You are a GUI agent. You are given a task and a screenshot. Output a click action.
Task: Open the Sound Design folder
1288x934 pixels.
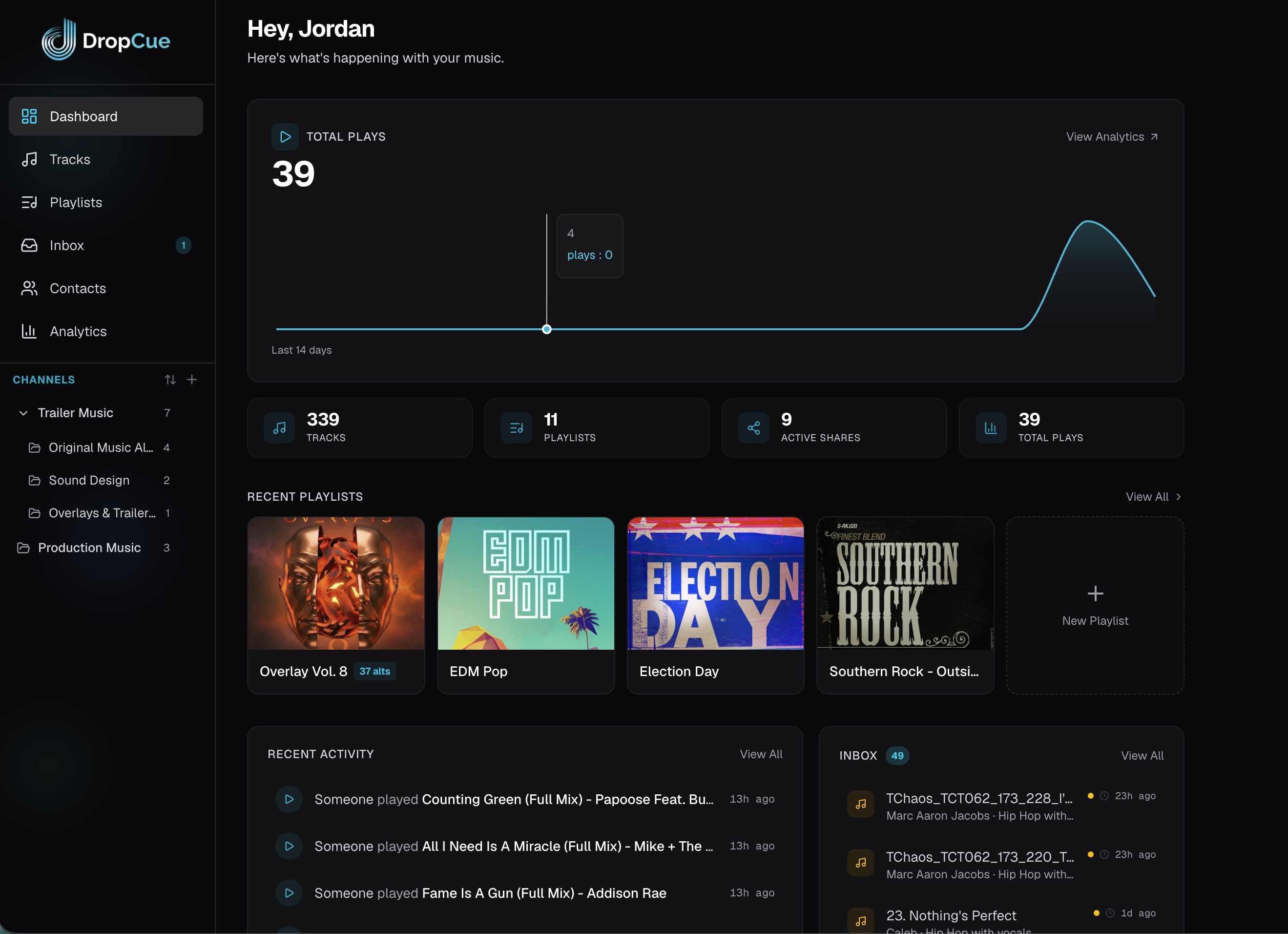coord(89,480)
